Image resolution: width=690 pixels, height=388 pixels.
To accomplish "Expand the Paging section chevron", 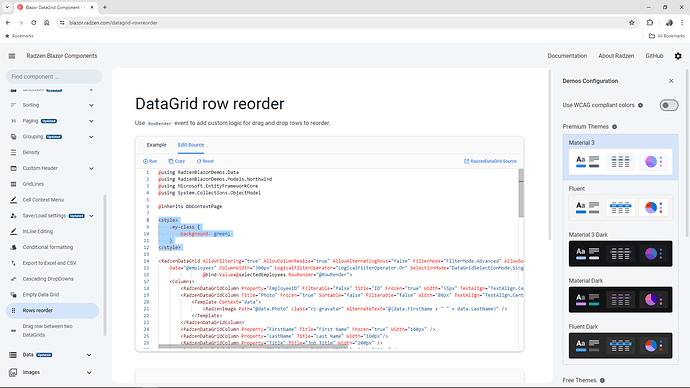I will tap(91, 121).
